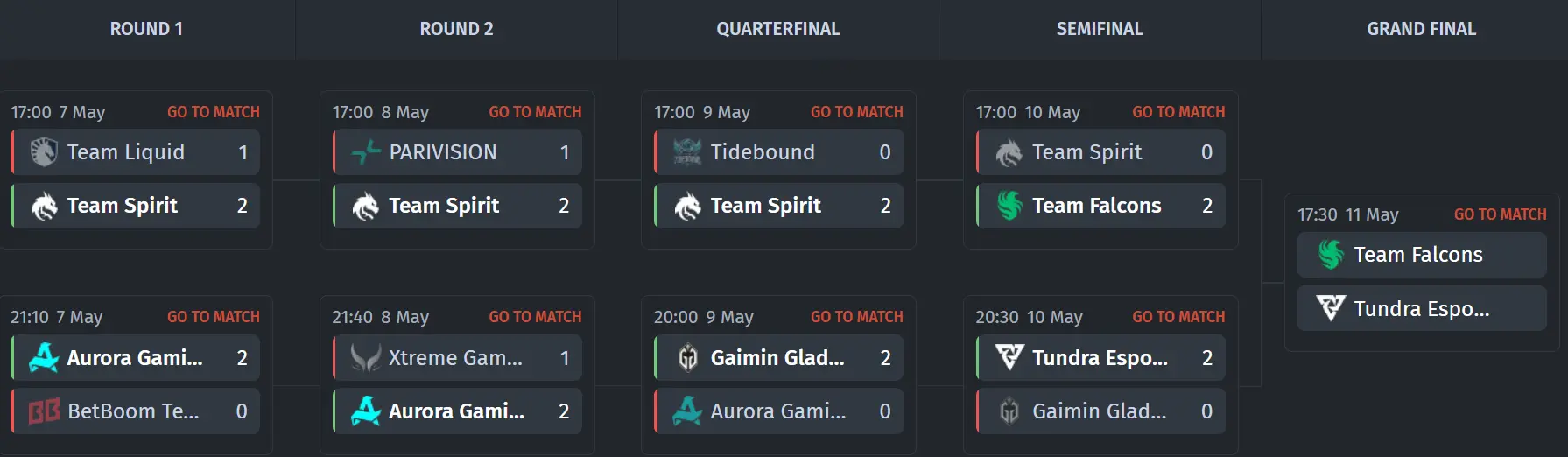Select Team Falcons row in Semifinal
1568x457 pixels.
1100,206
